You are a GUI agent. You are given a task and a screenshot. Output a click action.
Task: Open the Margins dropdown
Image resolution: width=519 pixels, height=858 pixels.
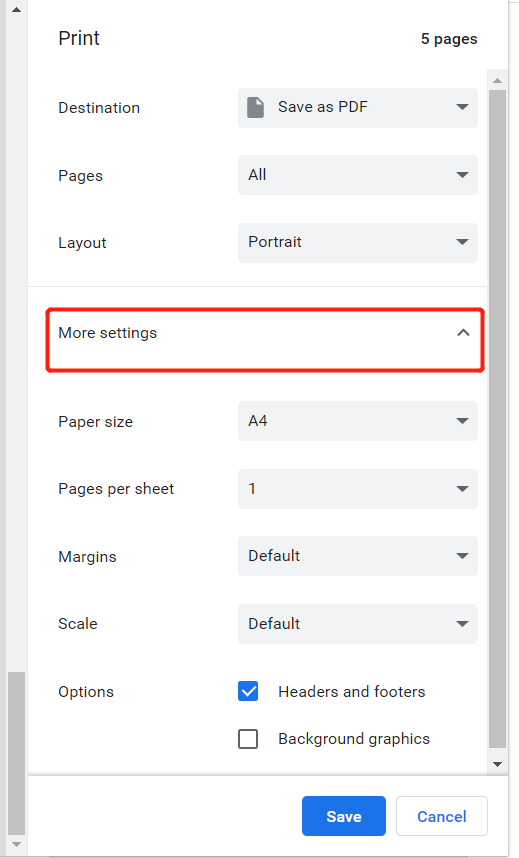click(357, 556)
